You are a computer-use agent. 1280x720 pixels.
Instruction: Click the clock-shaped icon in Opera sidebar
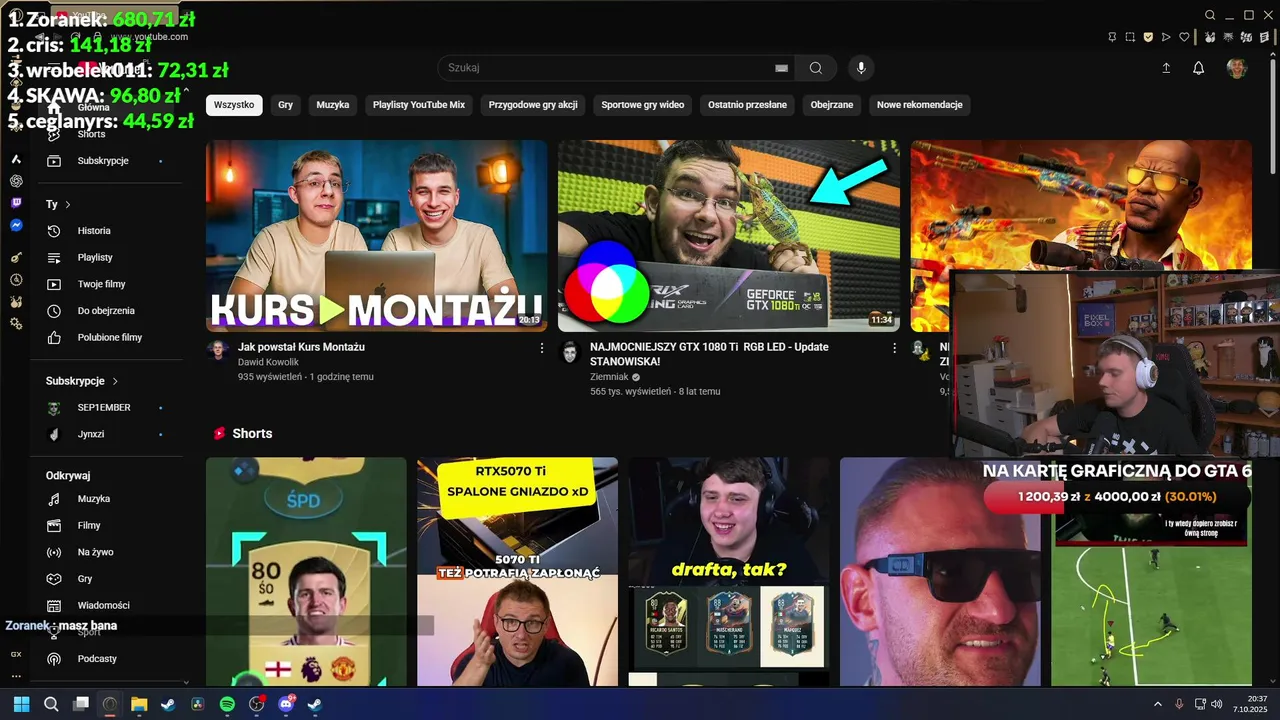[x=16, y=280]
